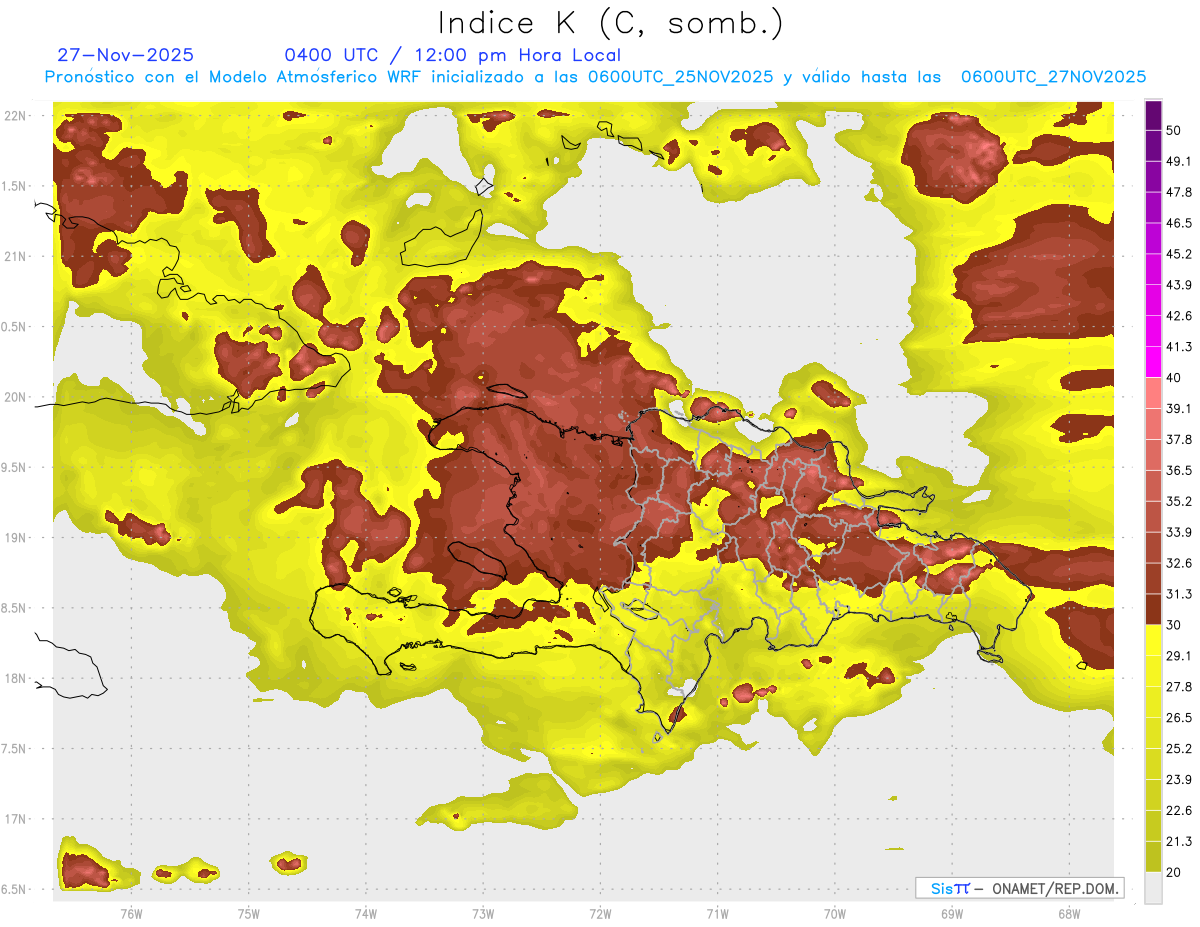Click the legend value '41.3'
1200x927 pixels.
click(x=1179, y=347)
